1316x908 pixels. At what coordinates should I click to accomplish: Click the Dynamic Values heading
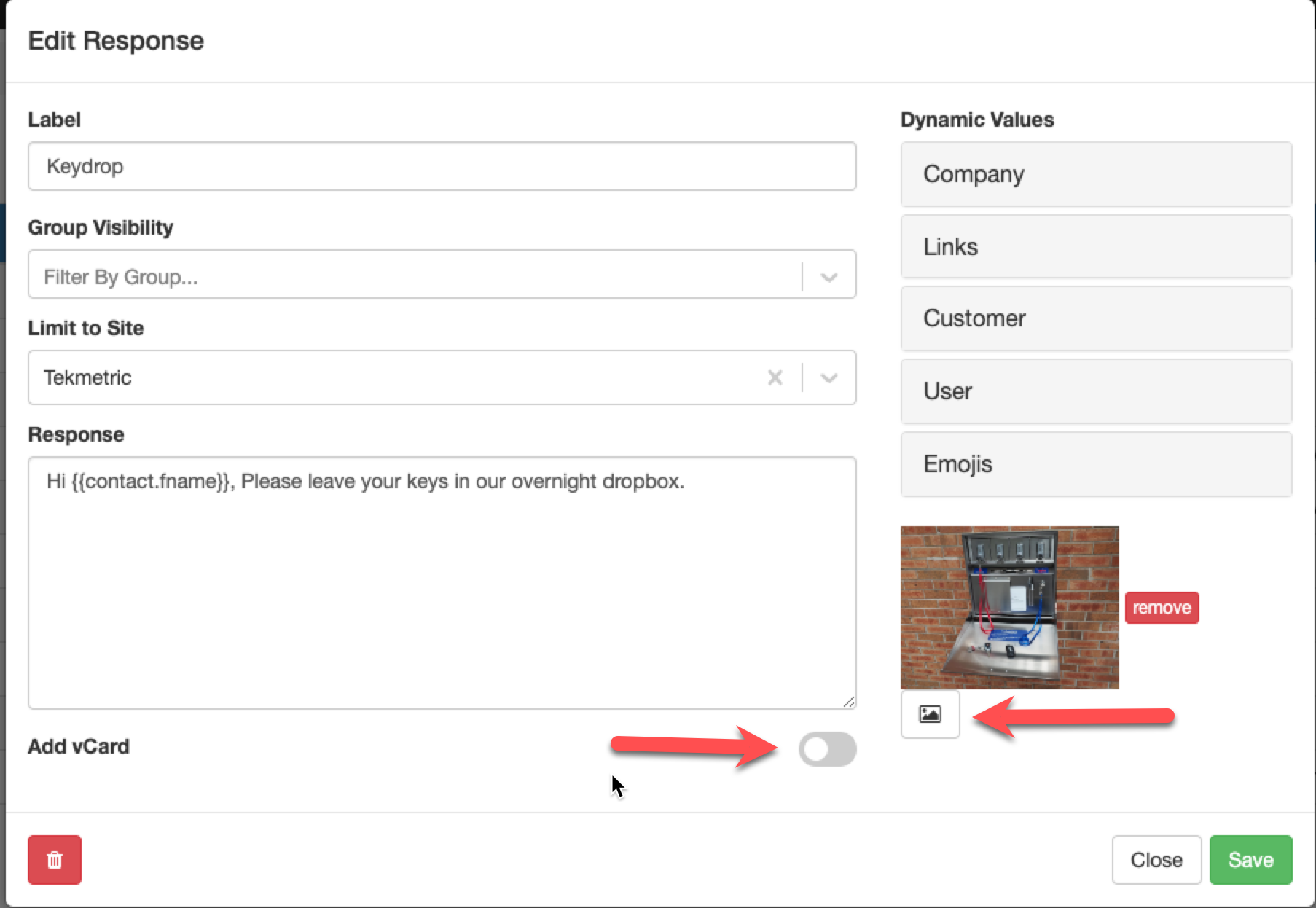(x=977, y=120)
